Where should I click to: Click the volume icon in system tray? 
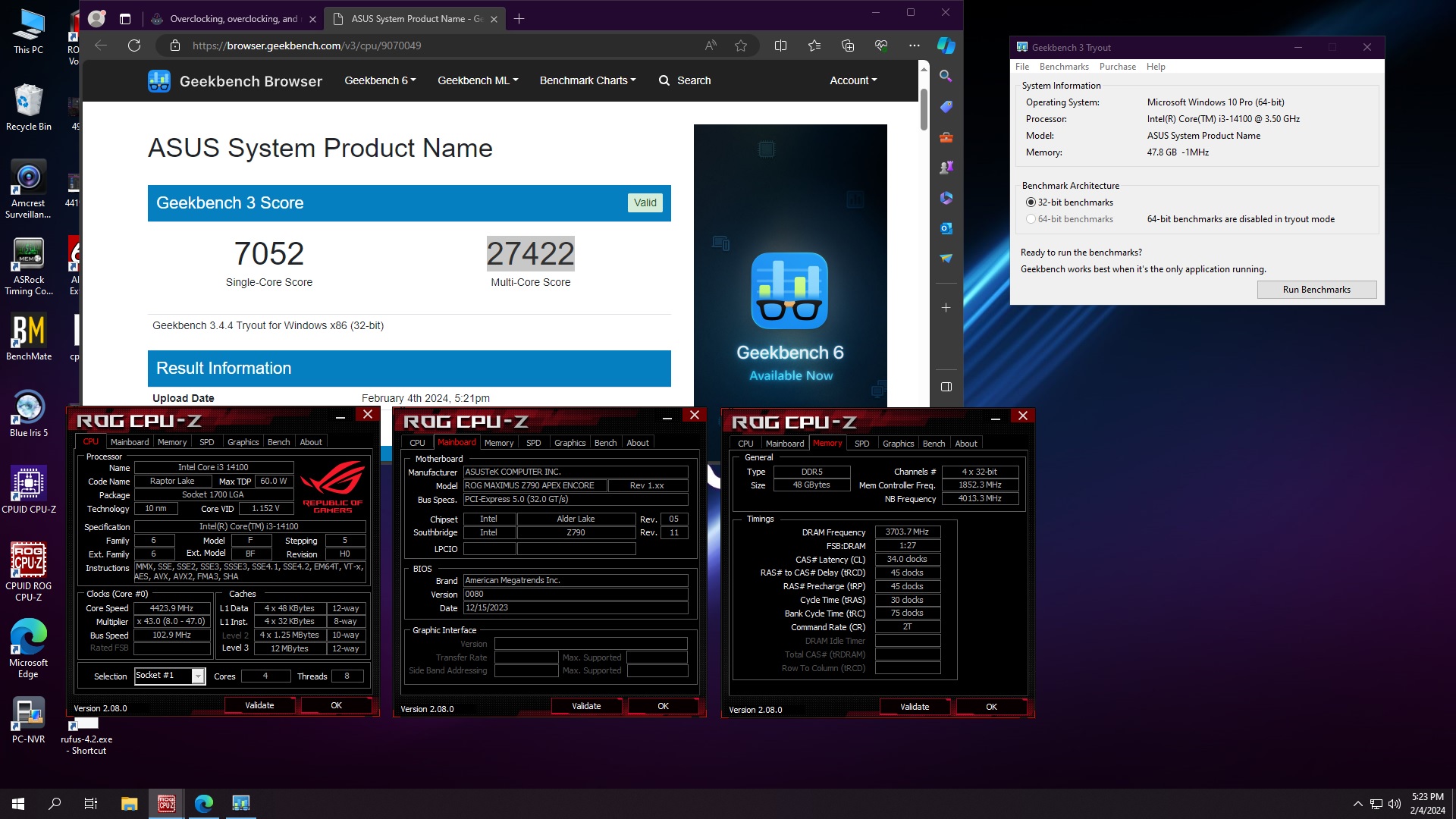[x=1394, y=804]
